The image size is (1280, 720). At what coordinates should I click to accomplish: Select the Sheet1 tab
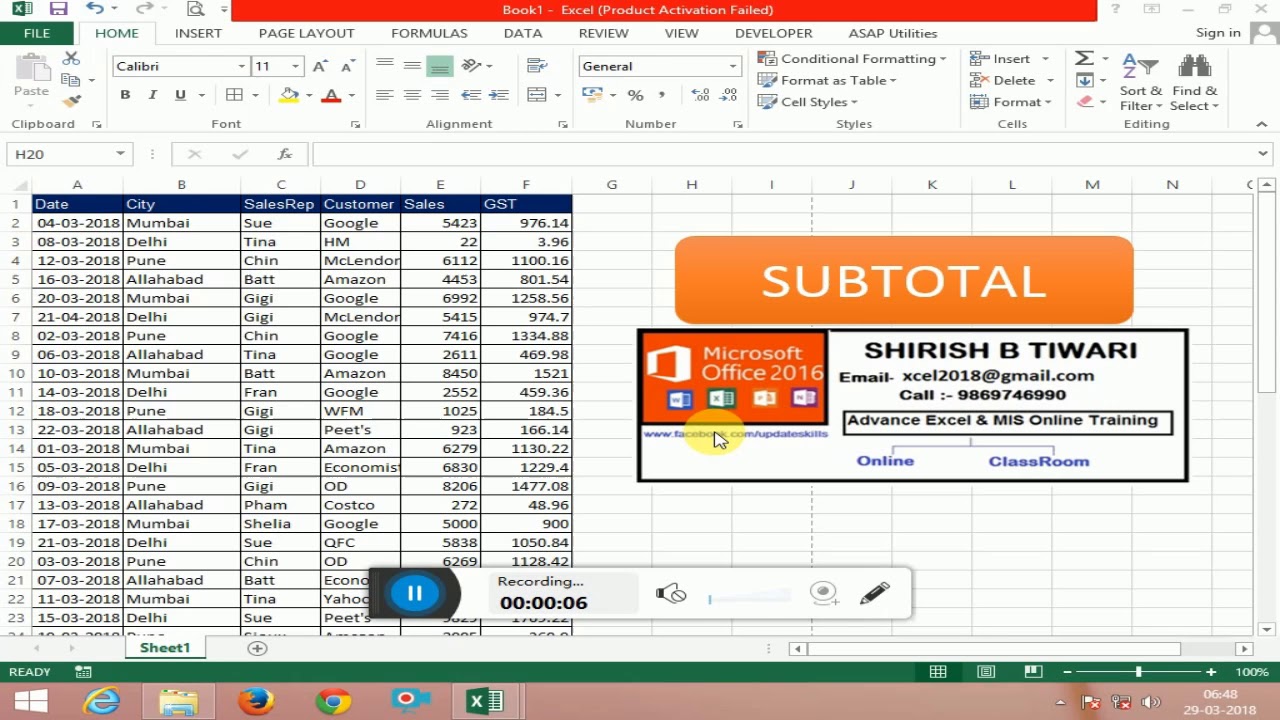click(165, 648)
